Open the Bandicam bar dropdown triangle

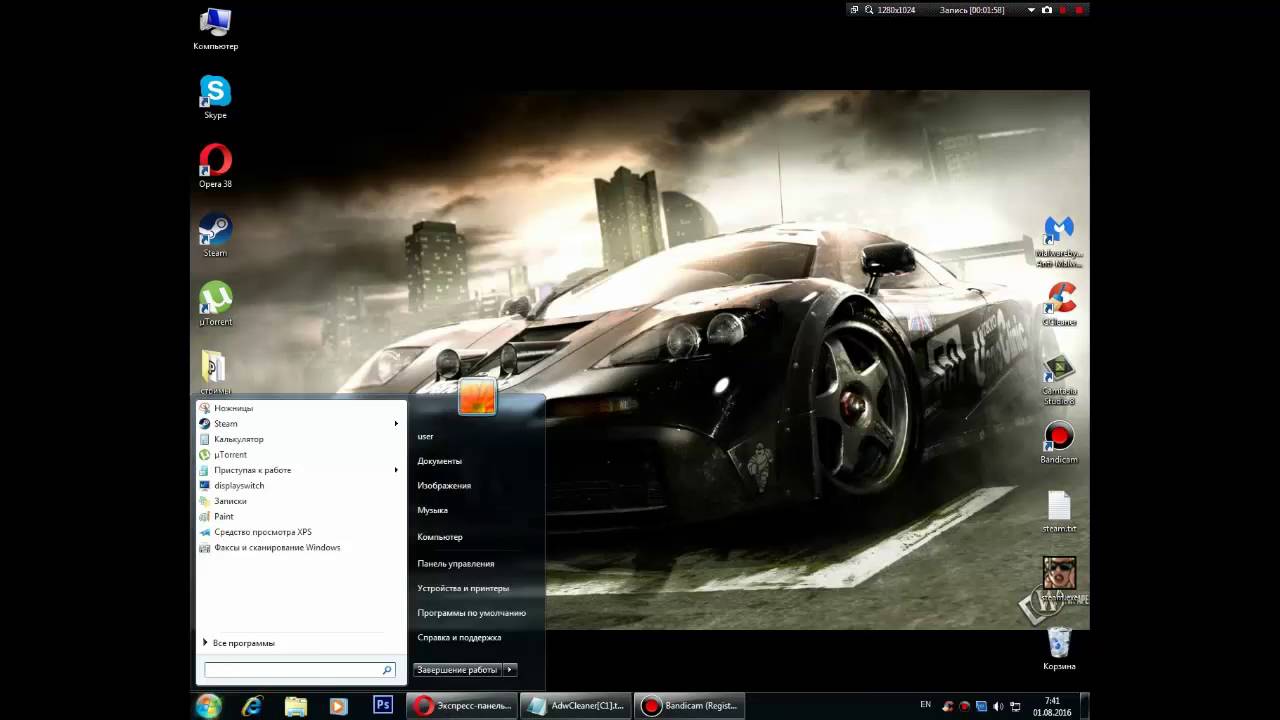[1032, 10]
